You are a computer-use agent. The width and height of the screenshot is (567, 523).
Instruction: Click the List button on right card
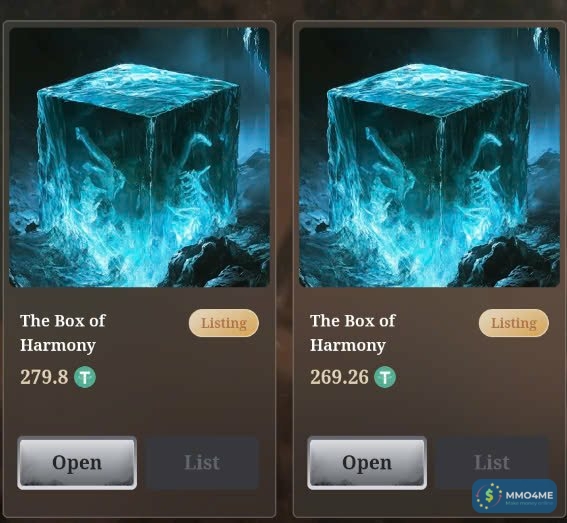(x=492, y=463)
